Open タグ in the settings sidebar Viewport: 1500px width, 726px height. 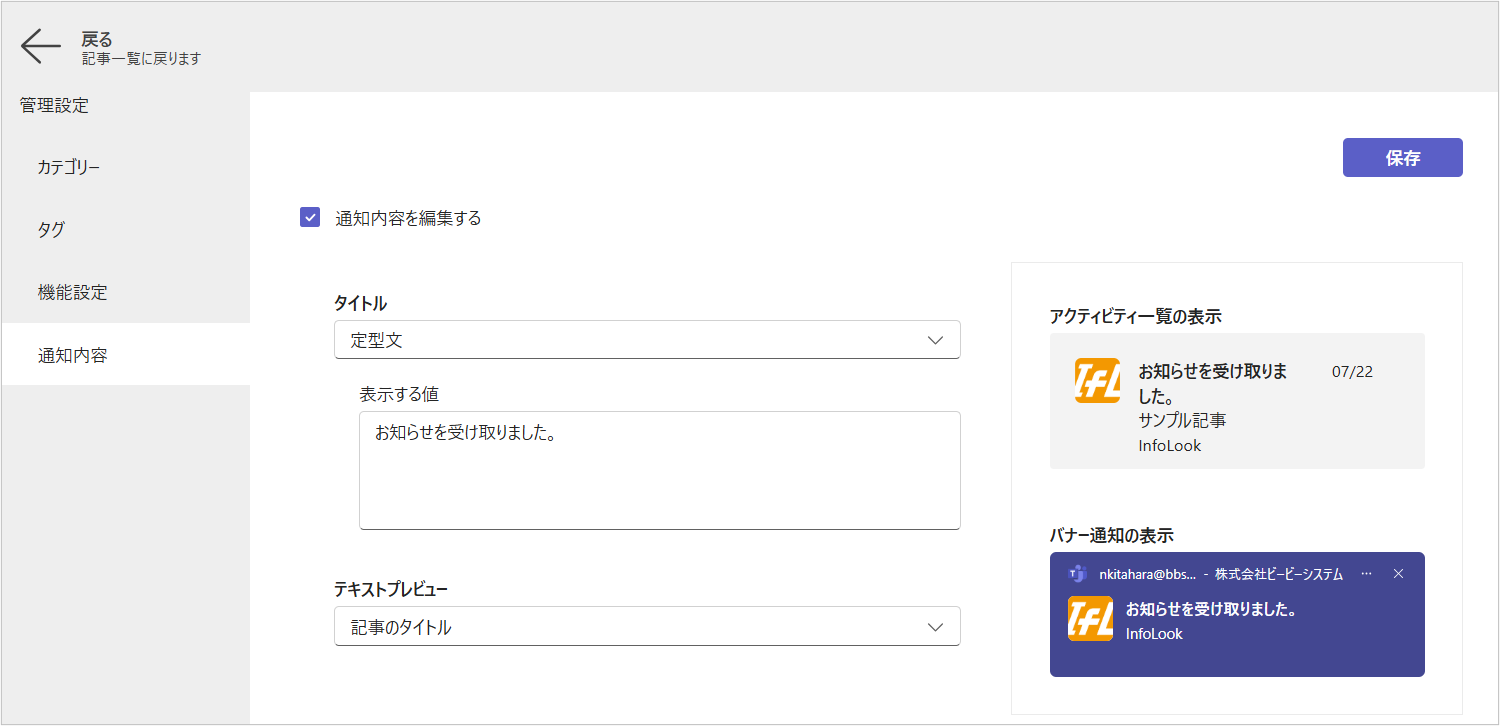pyautogui.click(x=126, y=229)
